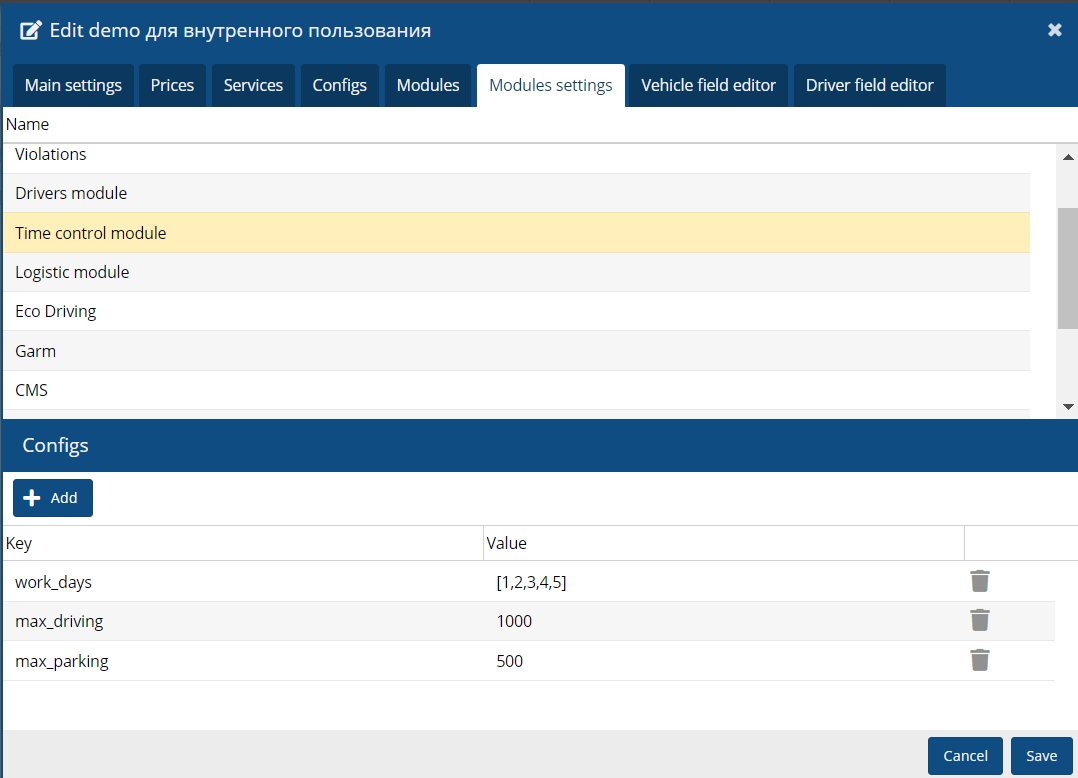Open the Configs tab
Viewport: 1078px width, 778px height.
[x=339, y=85]
